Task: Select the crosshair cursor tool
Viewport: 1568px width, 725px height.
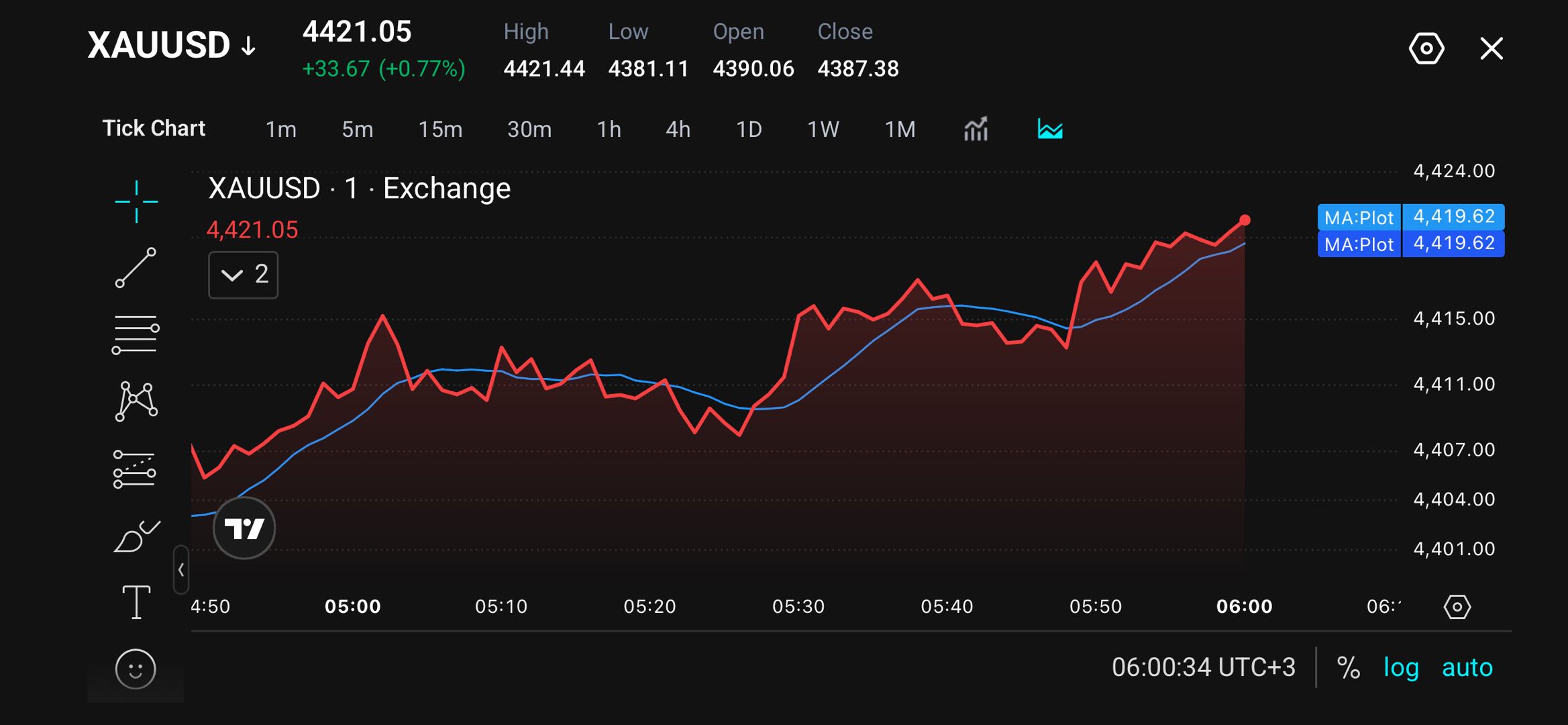Action: coord(136,201)
